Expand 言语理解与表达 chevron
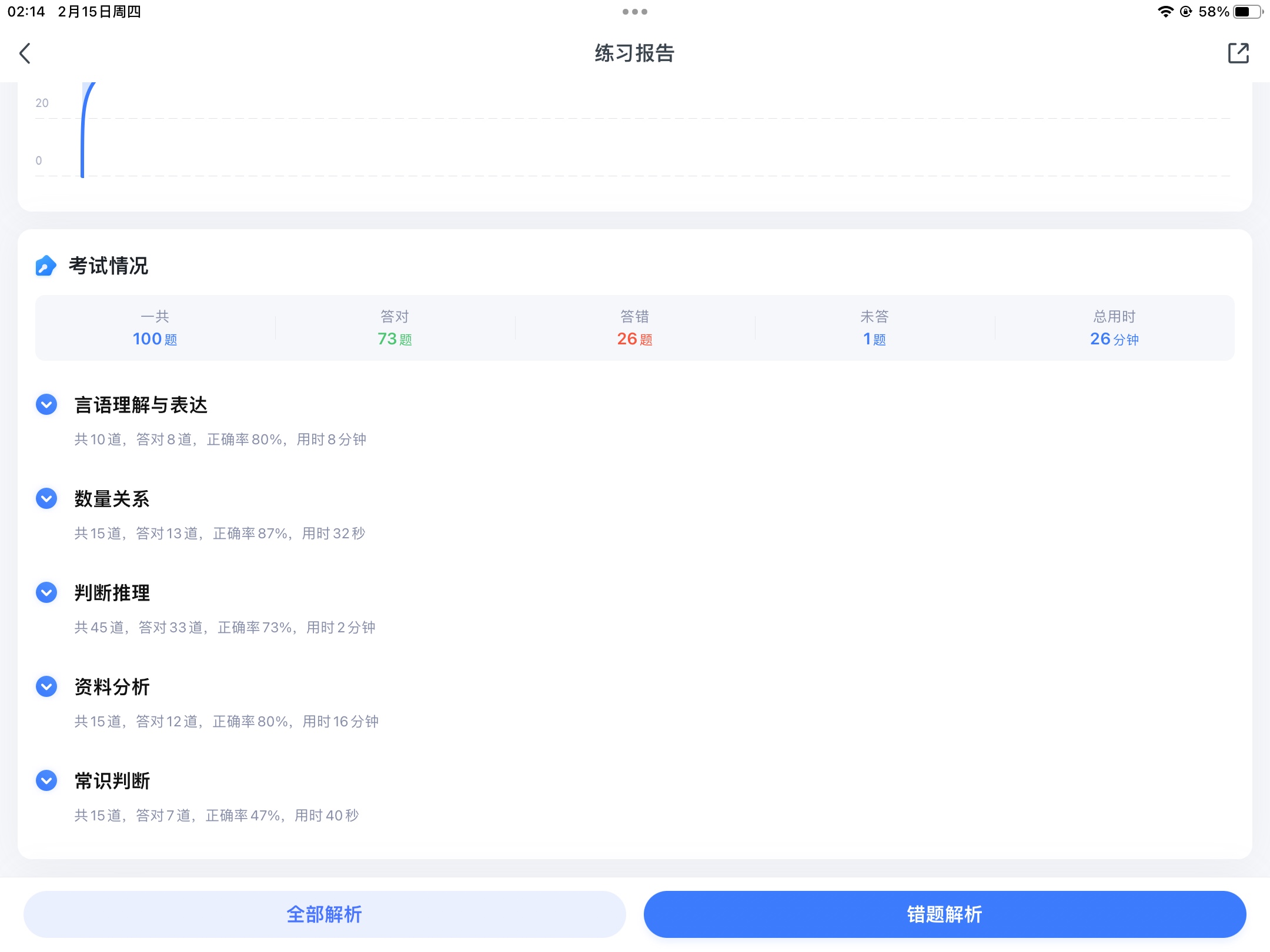The height and width of the screenshot is (952, 1270). tap(46, 404)
